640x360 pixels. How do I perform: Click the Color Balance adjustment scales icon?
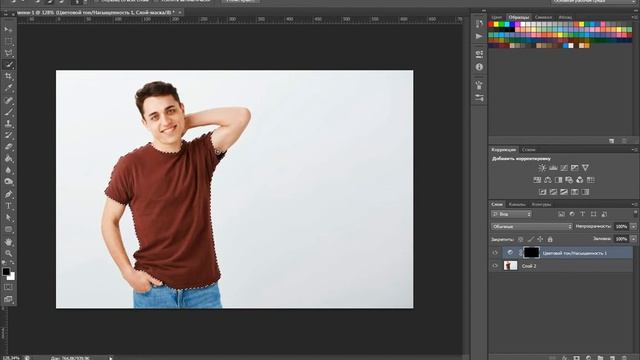[x=548, y=180]
